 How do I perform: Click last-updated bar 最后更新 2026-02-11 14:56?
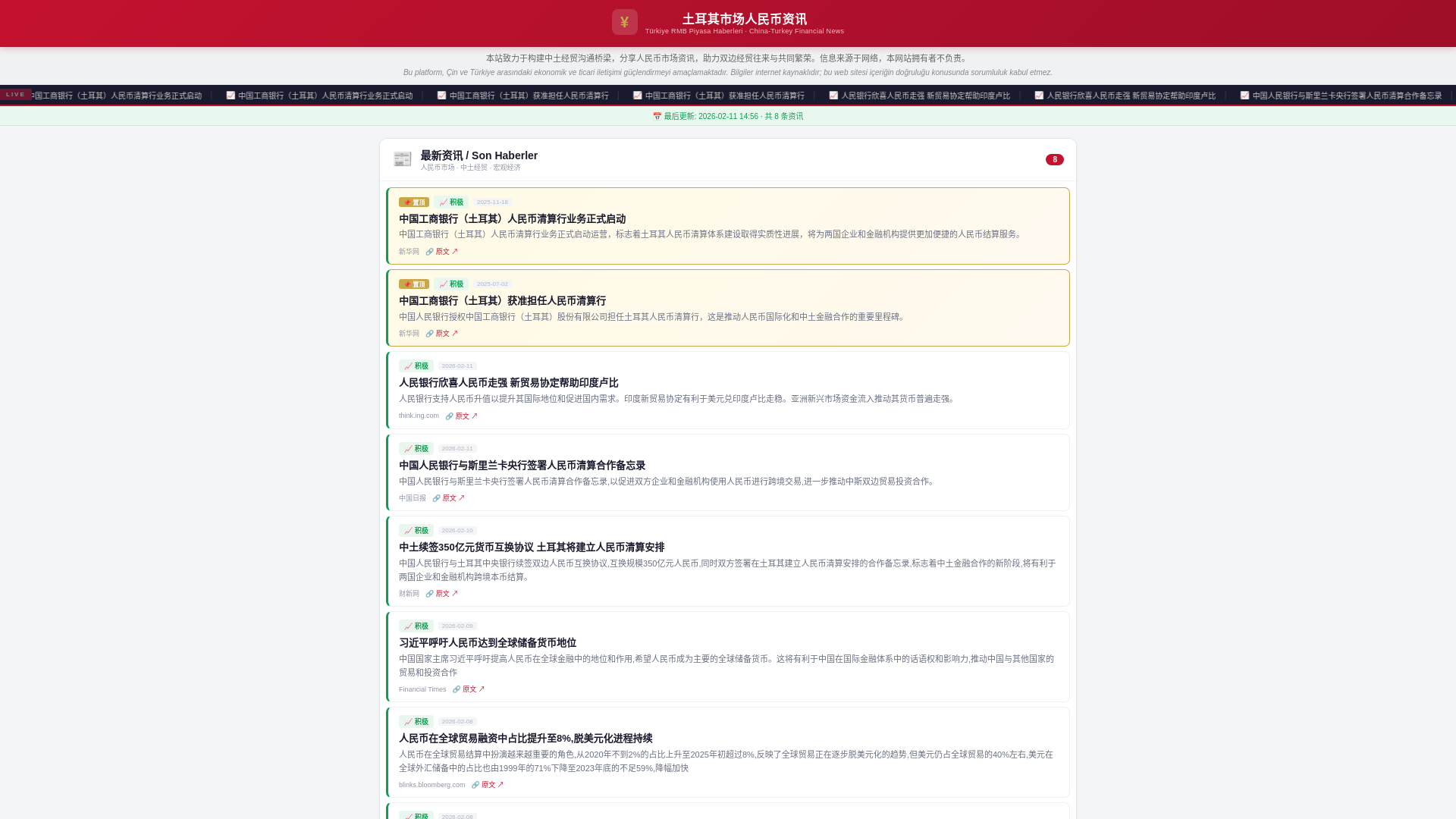[x=728, y=116]
